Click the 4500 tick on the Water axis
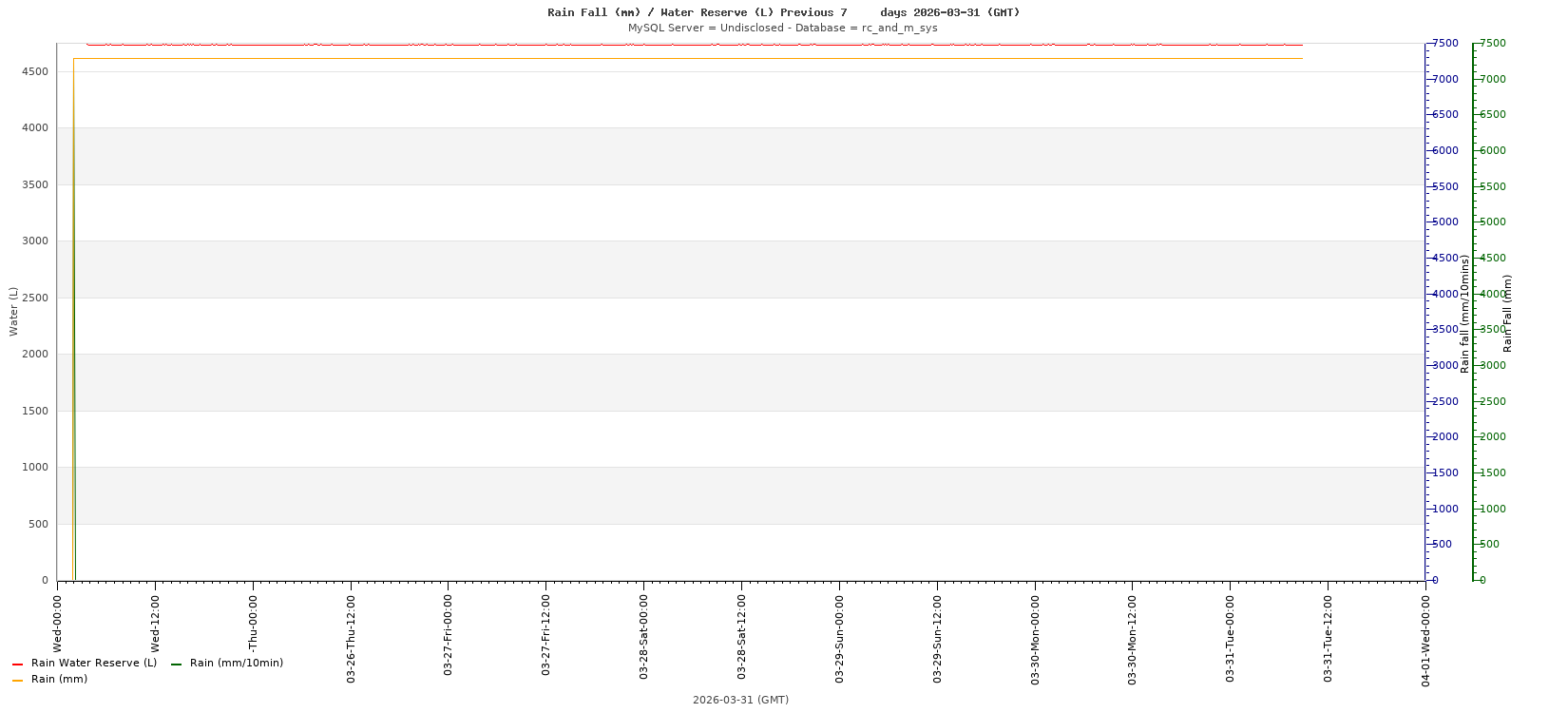The image size is (1568, 713). click(x=35, y=72)
